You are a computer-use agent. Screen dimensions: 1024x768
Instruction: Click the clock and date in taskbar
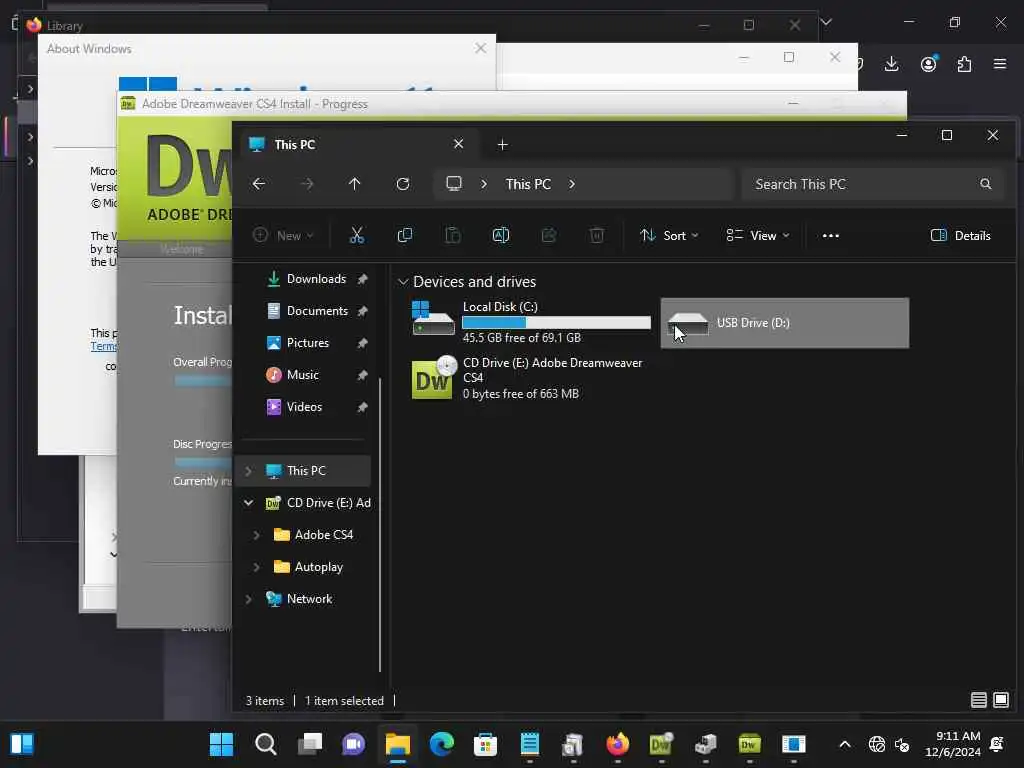click(x=953, y=744)
